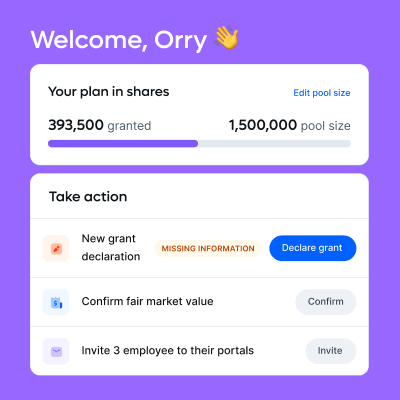Image resolution: width=400 pixels, height=400 pixels.
Task: Click the word granted beside 393,500
Action: pos(129,126)
